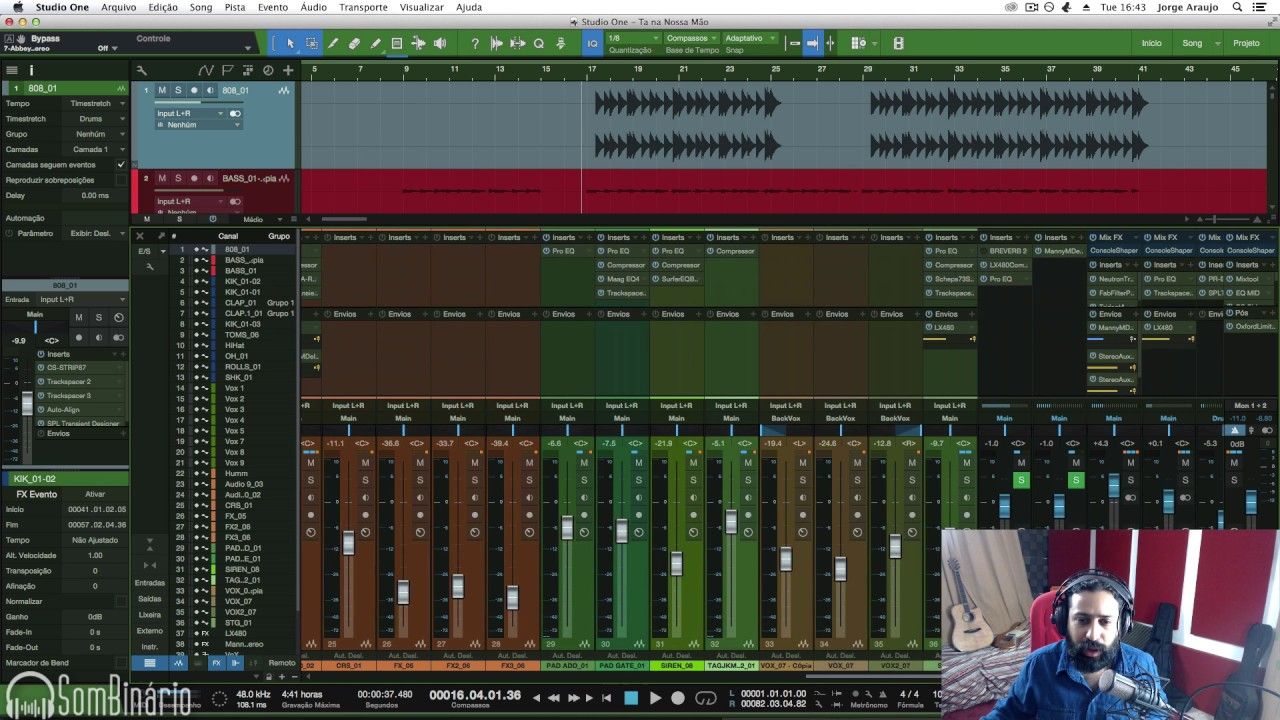Screen dimensions: 1280x720
Task: Select the Arrow tool in the toolbar
Action: [290, 43]
